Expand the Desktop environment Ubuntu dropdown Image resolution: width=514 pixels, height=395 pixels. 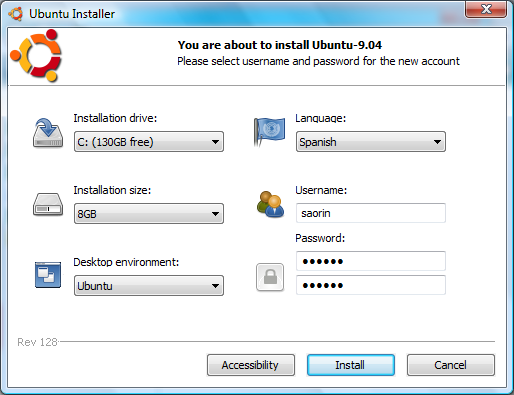pyautogui.click(x=149, y=286)
